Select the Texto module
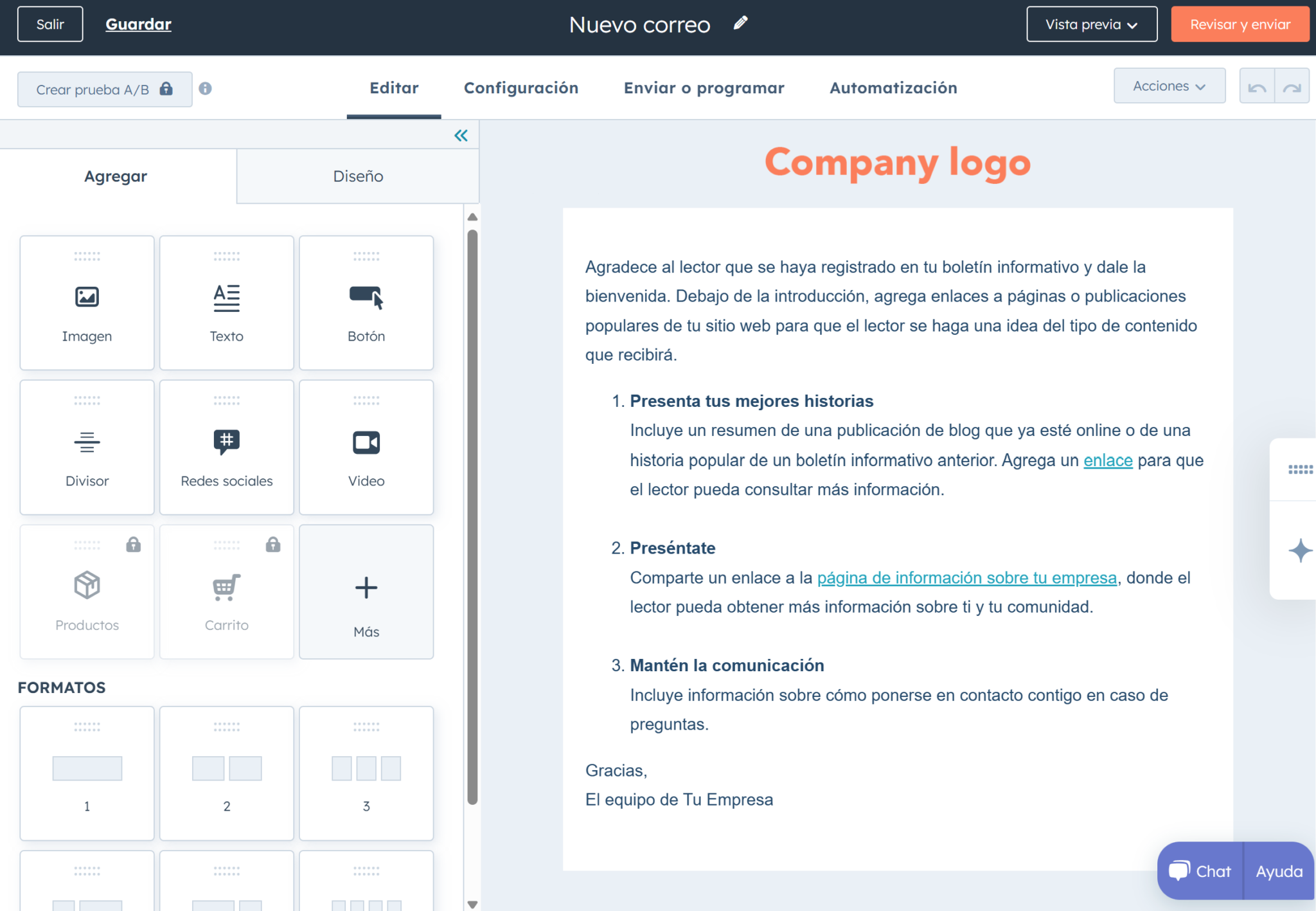This screenshot has height=911, width=1316. 227,303
